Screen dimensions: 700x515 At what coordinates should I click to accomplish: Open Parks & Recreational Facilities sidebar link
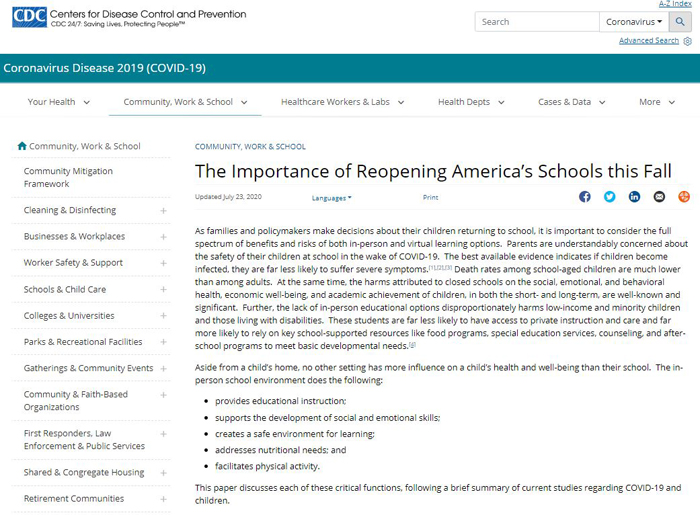coord(83,342)
